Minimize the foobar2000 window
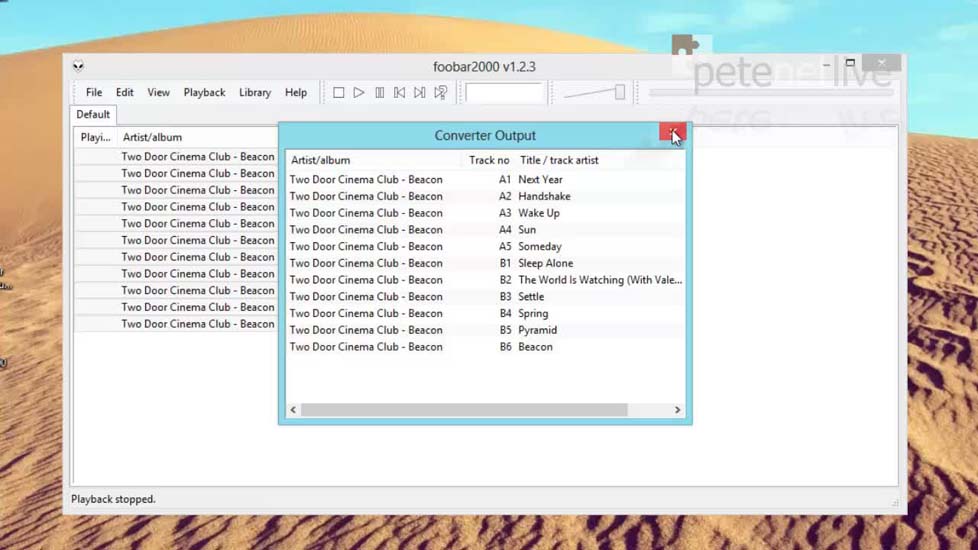Image resolution: width=978 pixels, height=550 pixels. tap(826, 63)
